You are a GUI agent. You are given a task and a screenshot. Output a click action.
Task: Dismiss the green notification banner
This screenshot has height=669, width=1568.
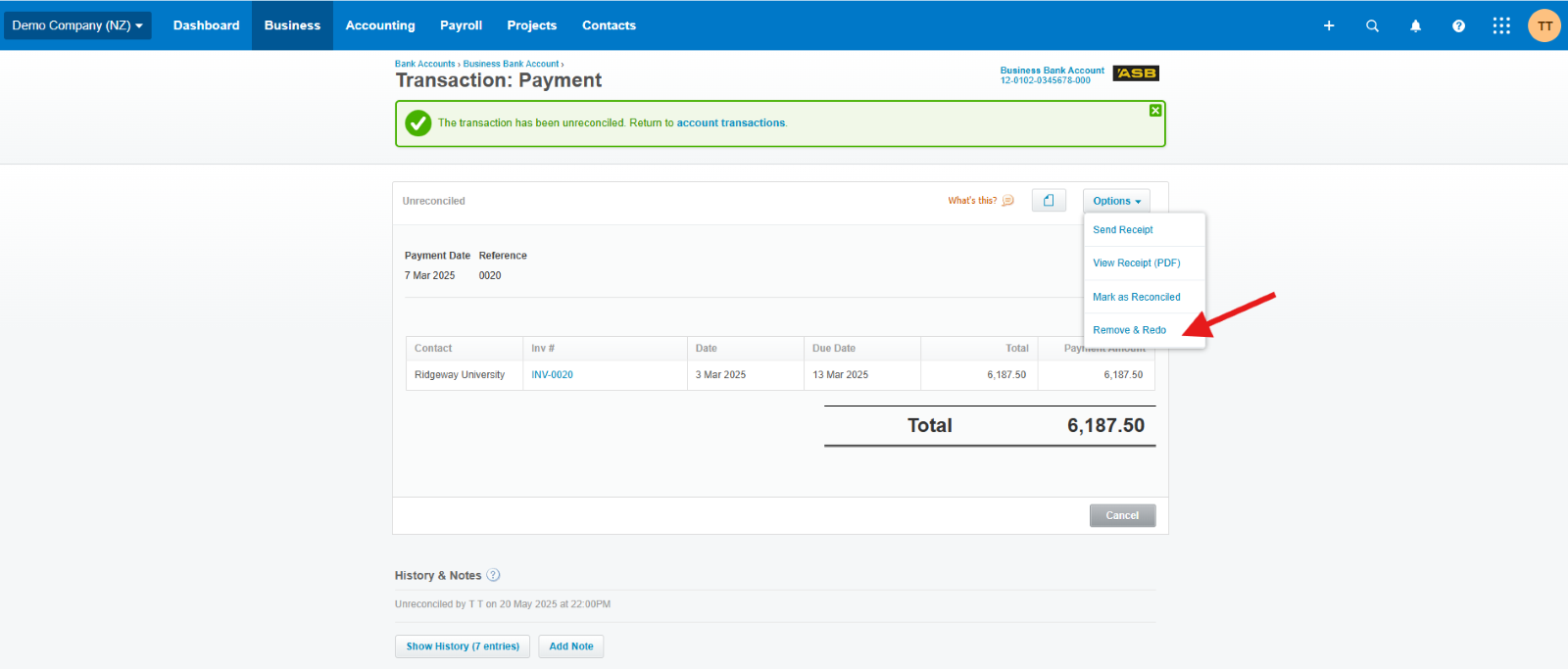(x=1155, y=111)
